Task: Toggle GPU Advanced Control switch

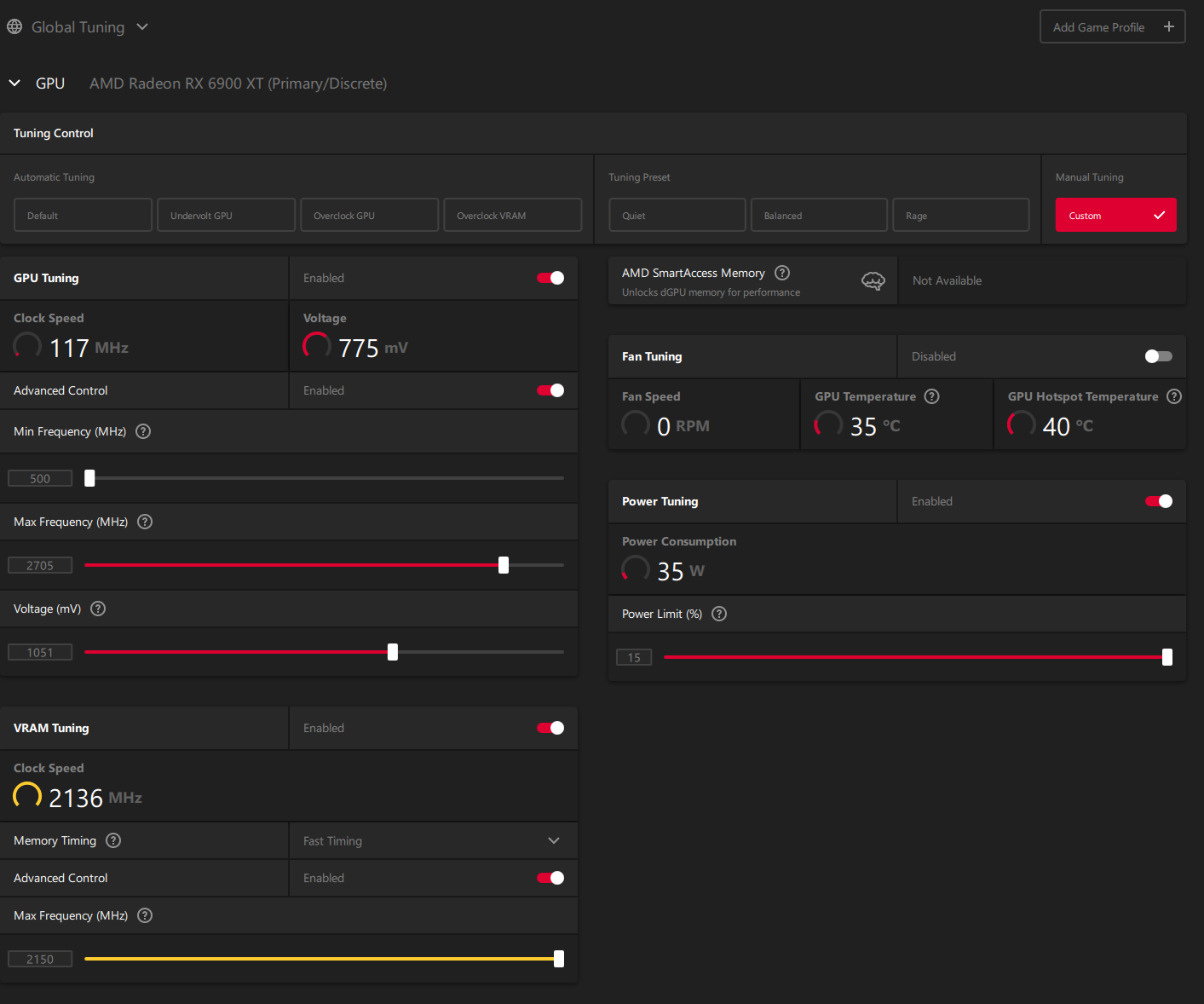Action: (550, 390)
